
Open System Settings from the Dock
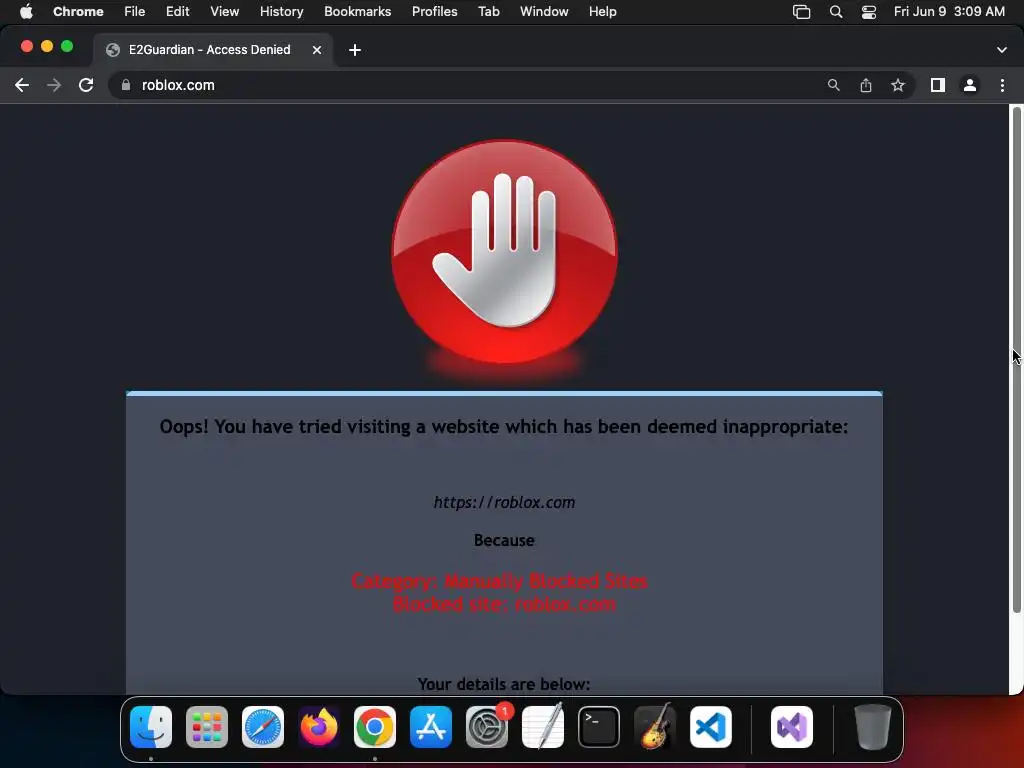(487, 727)
